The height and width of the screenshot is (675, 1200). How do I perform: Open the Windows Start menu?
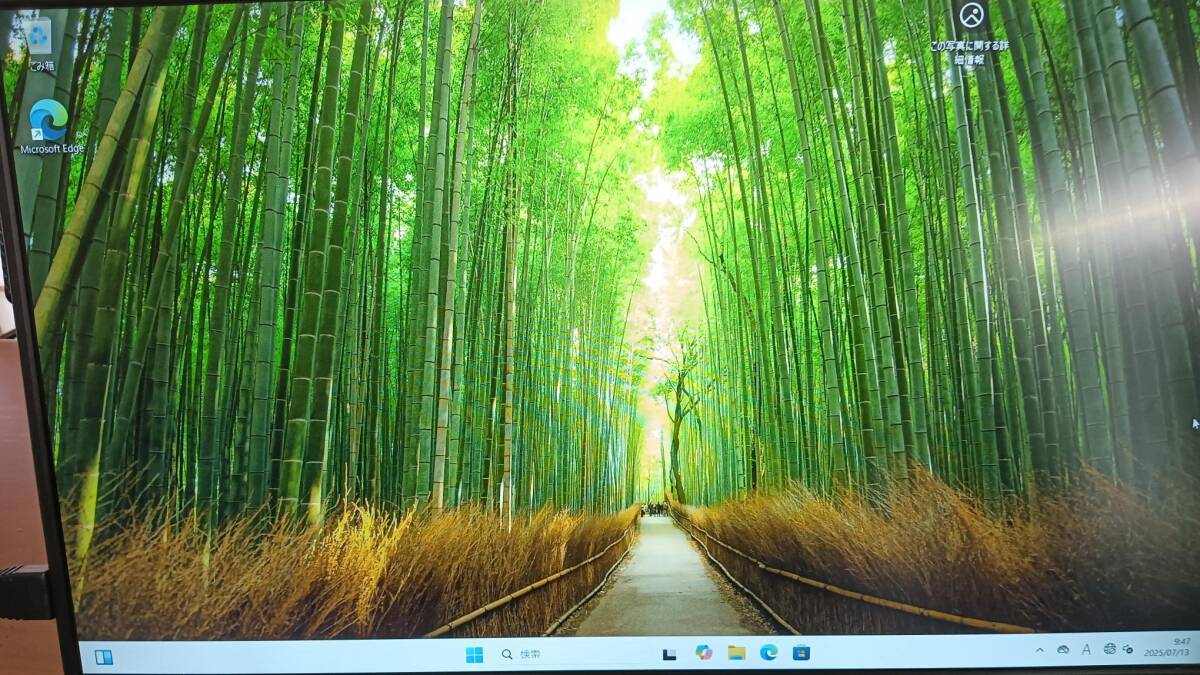coord(474,655)
